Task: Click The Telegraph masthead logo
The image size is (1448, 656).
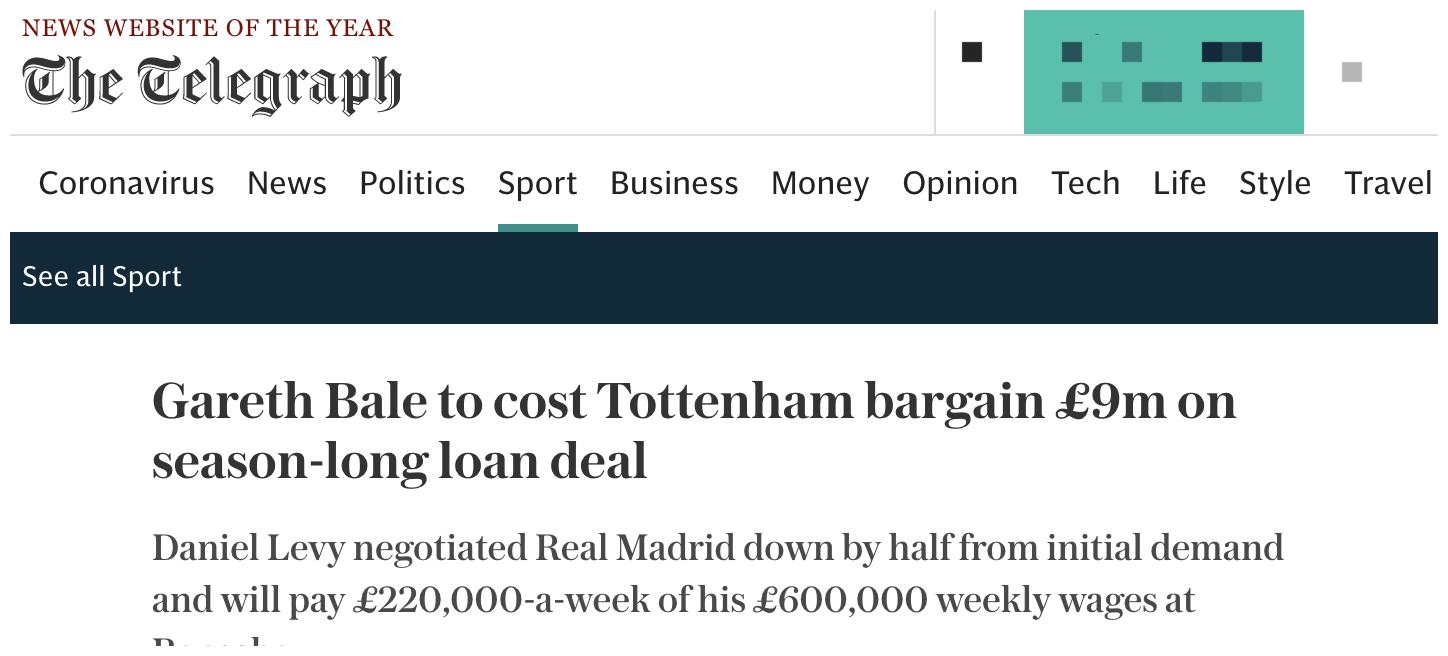Action: coord(211,84)
